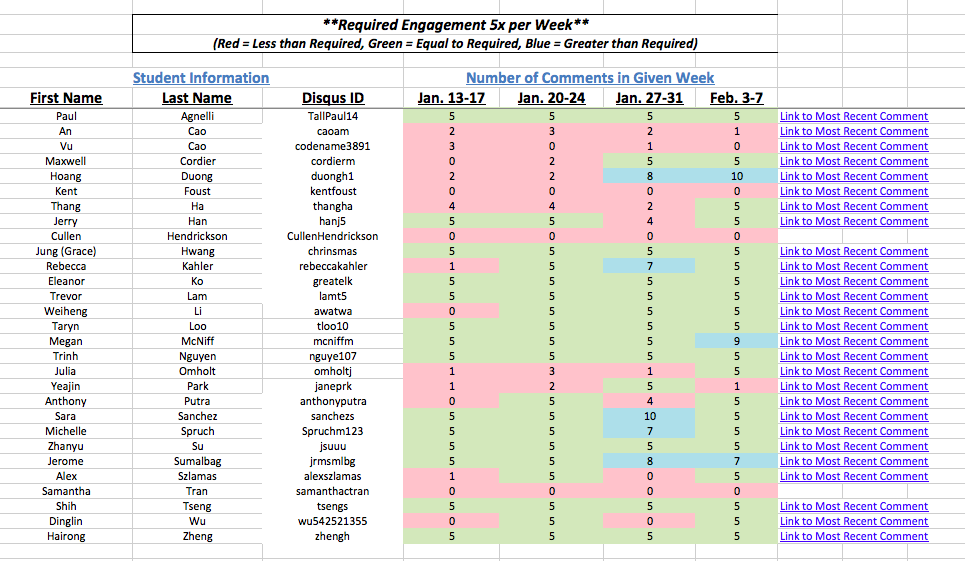Click the Student Information section heading

pos(201,78)
